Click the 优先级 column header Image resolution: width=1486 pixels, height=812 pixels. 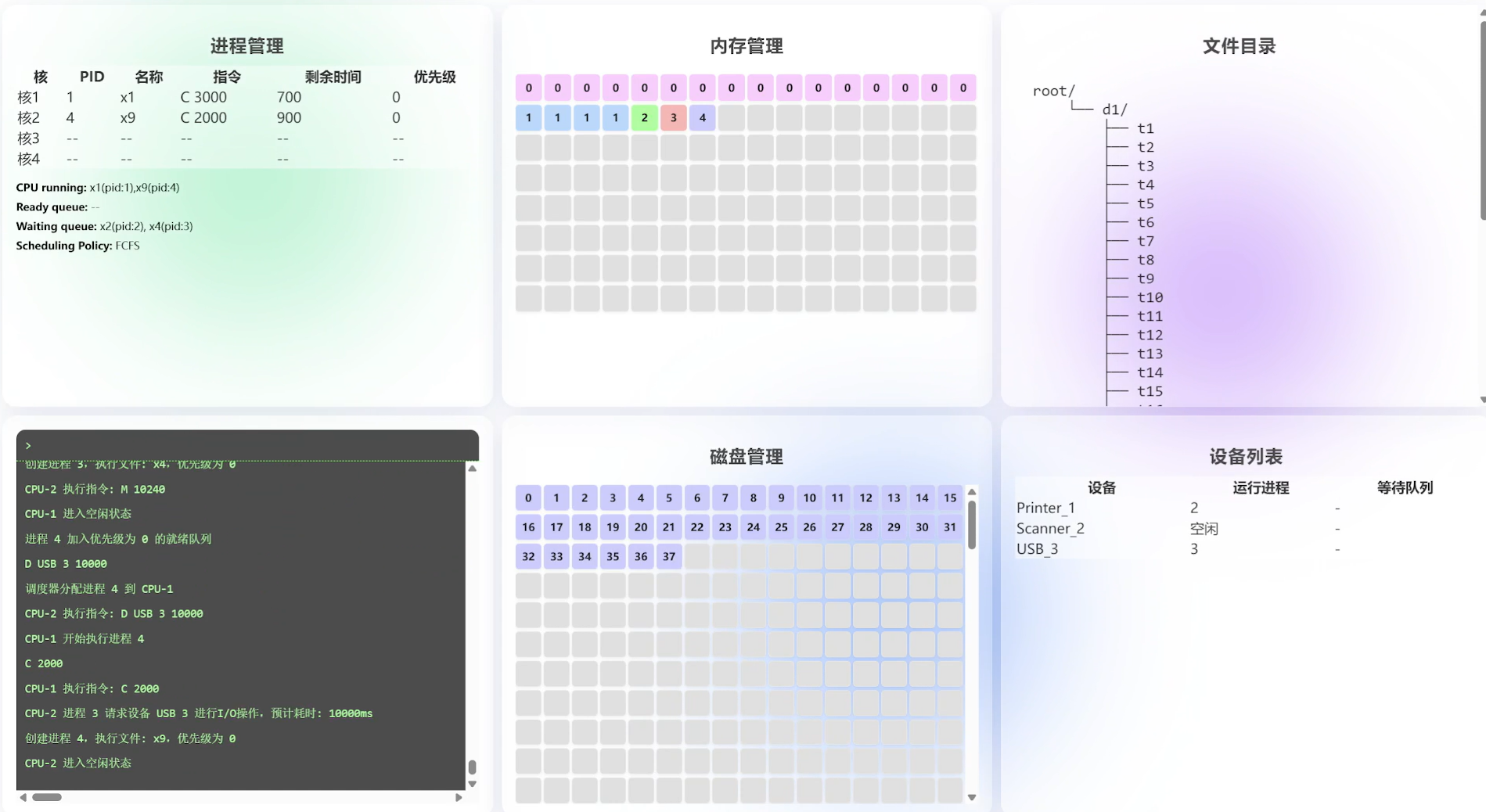click(x=434, y=77)
